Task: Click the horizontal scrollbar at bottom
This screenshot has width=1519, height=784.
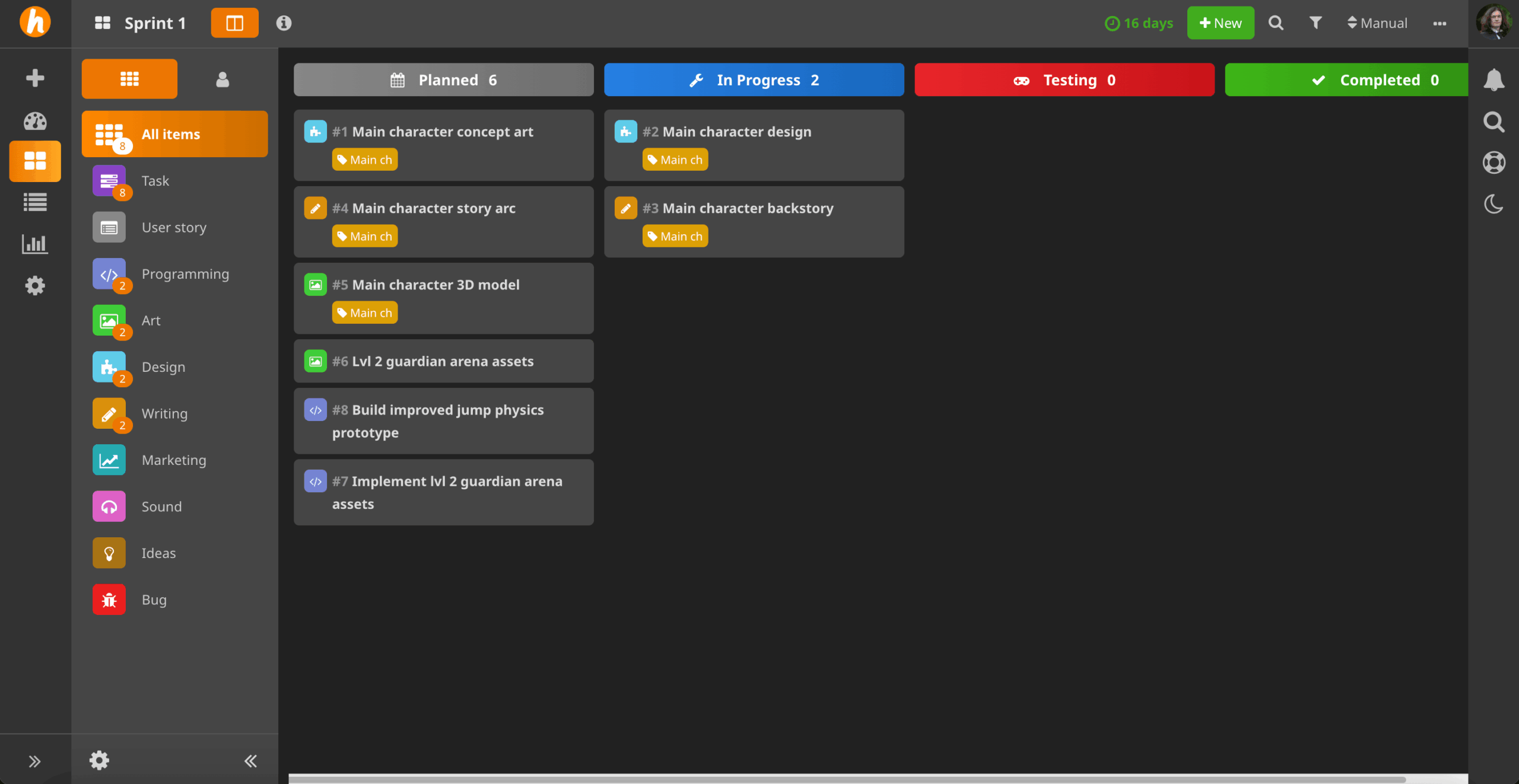Action: point(847,779)
